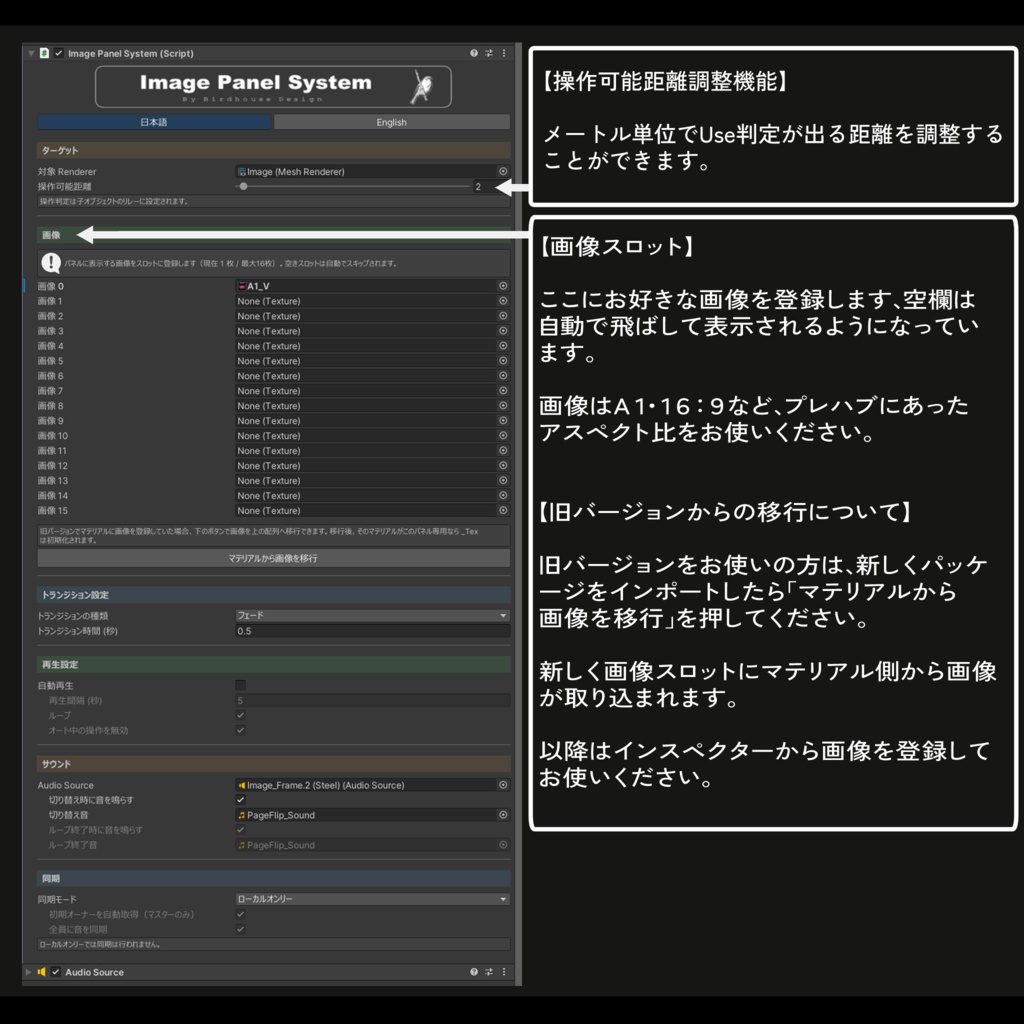Open object picker for 画像 5 slot

point(503,360)
